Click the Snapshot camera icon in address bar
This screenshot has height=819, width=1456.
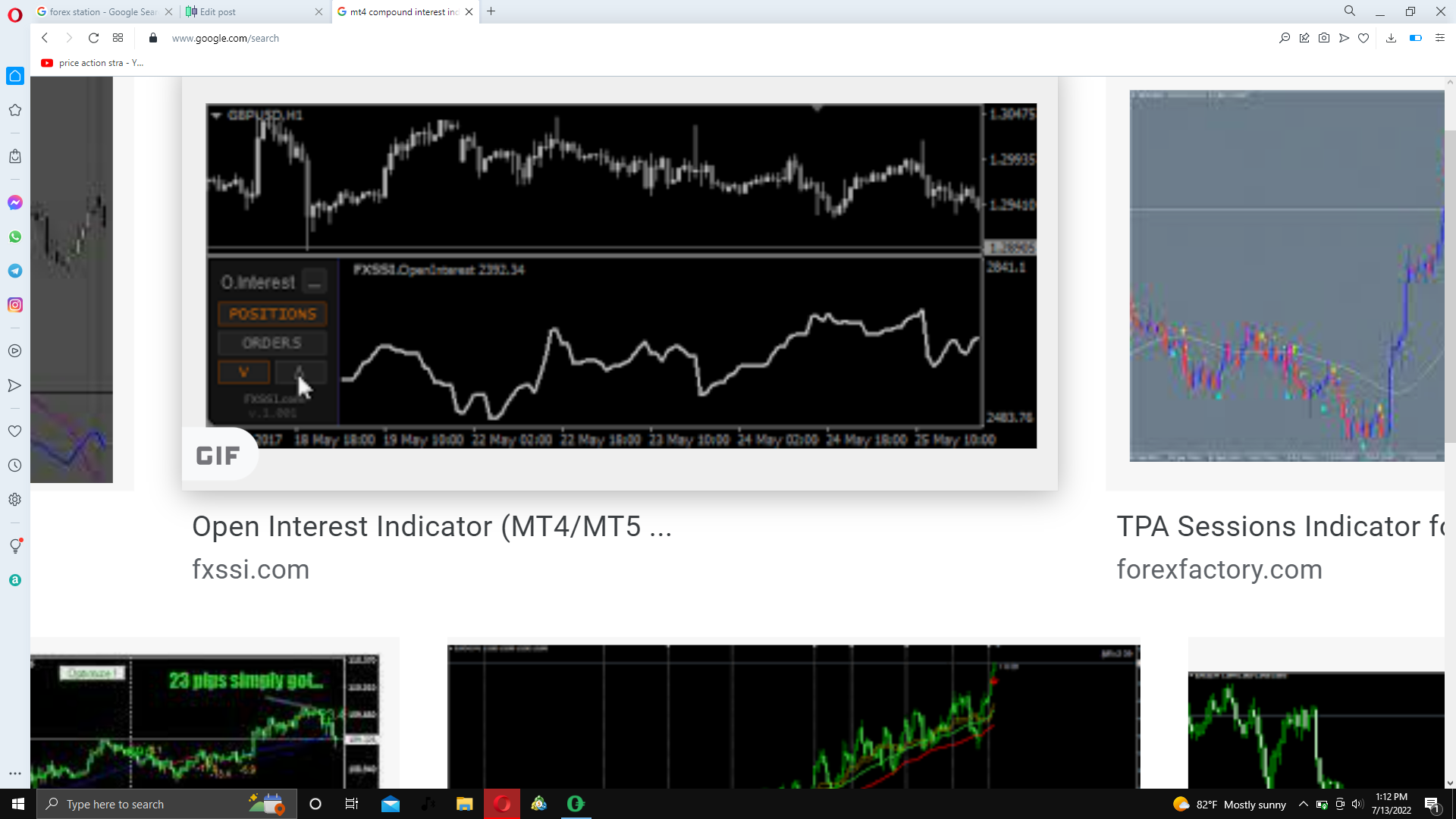point(1324,38)
